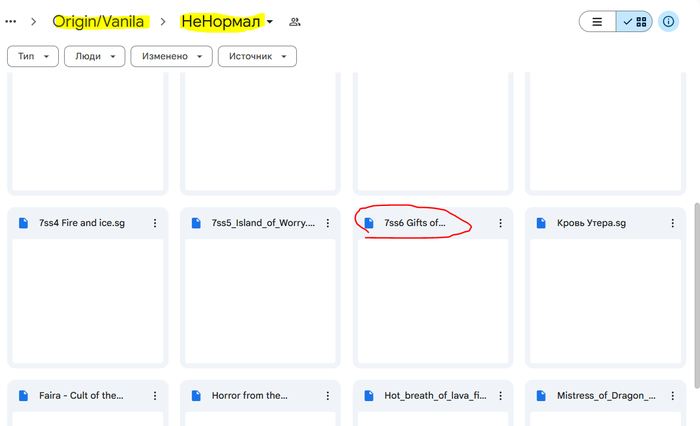The height and width of the screenshot is (426, 700).
Task: Open more options for 7ss5_Island_of_Worry file
Action: coord(328,223)
